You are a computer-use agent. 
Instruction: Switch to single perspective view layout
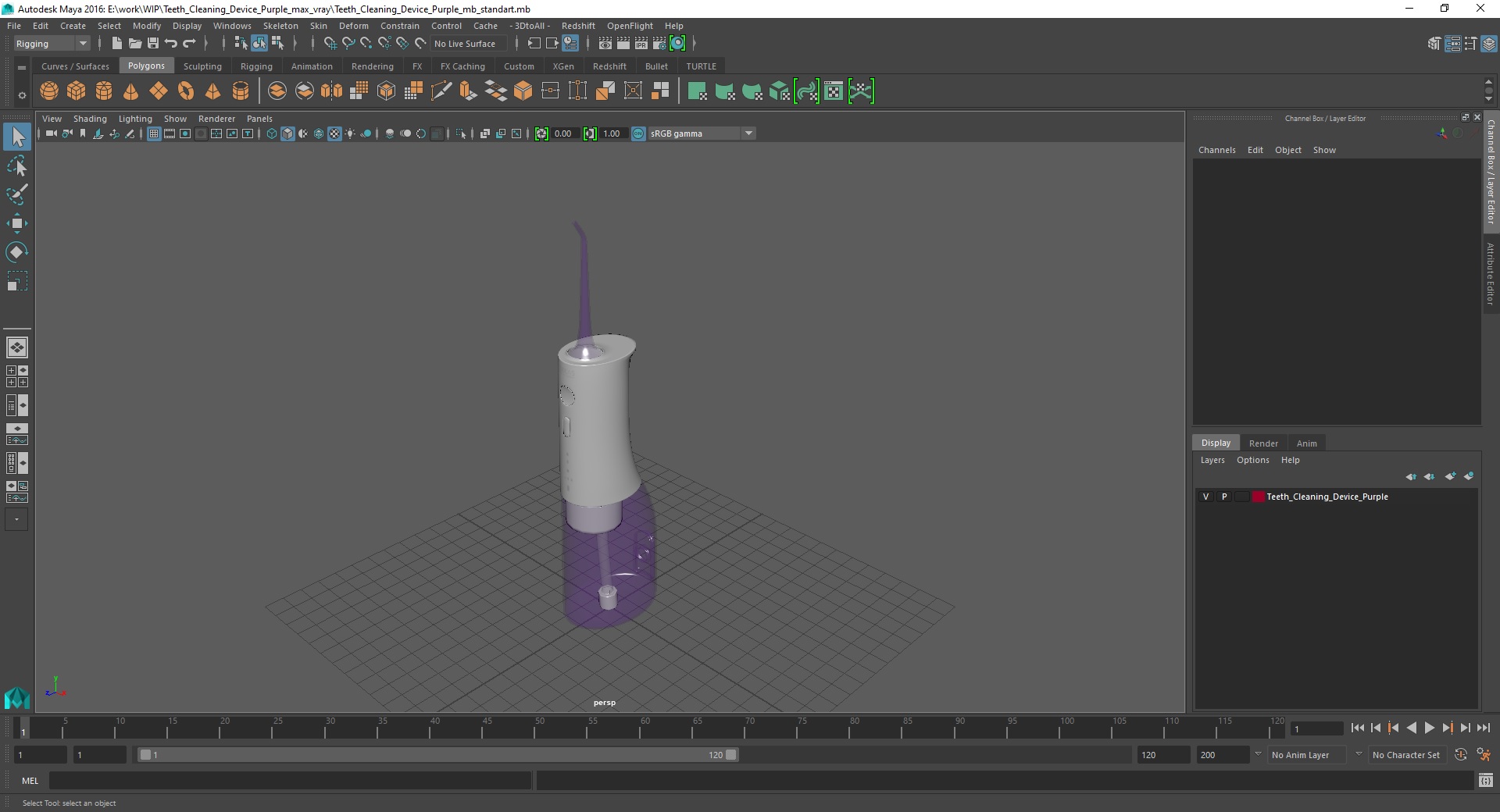tap(17, 347)
